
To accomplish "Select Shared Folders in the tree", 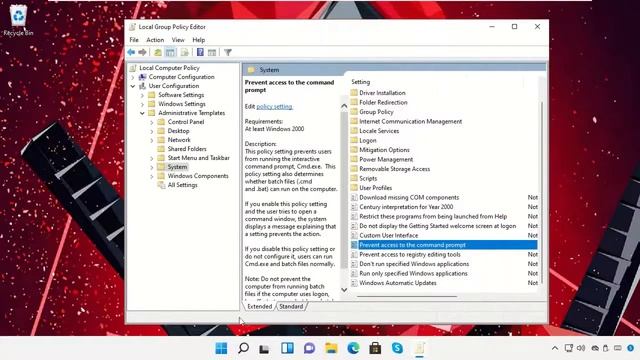I will click(x=187, y=149).
